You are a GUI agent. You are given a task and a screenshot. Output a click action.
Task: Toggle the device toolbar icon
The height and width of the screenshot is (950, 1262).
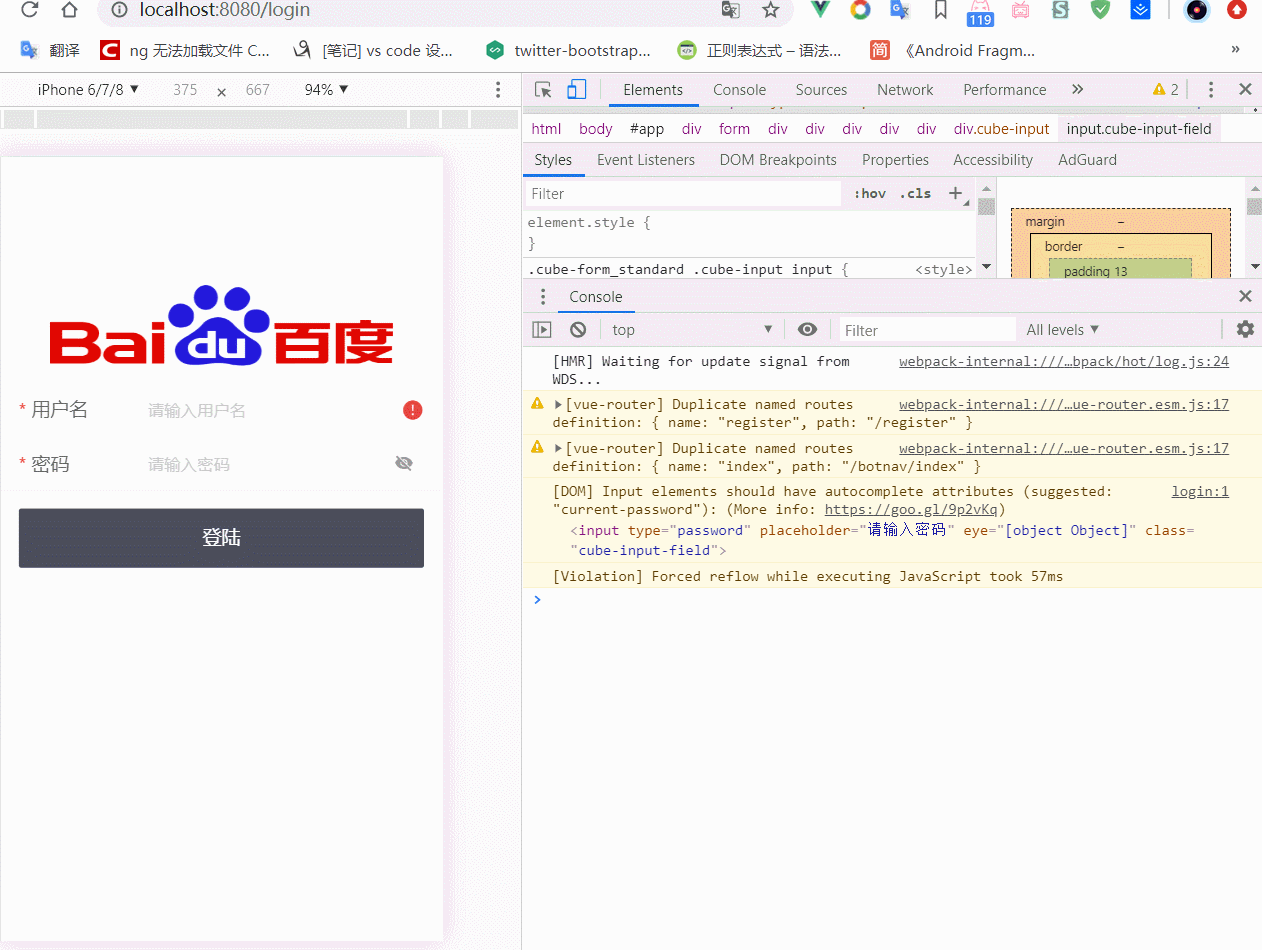coord(577,90)
